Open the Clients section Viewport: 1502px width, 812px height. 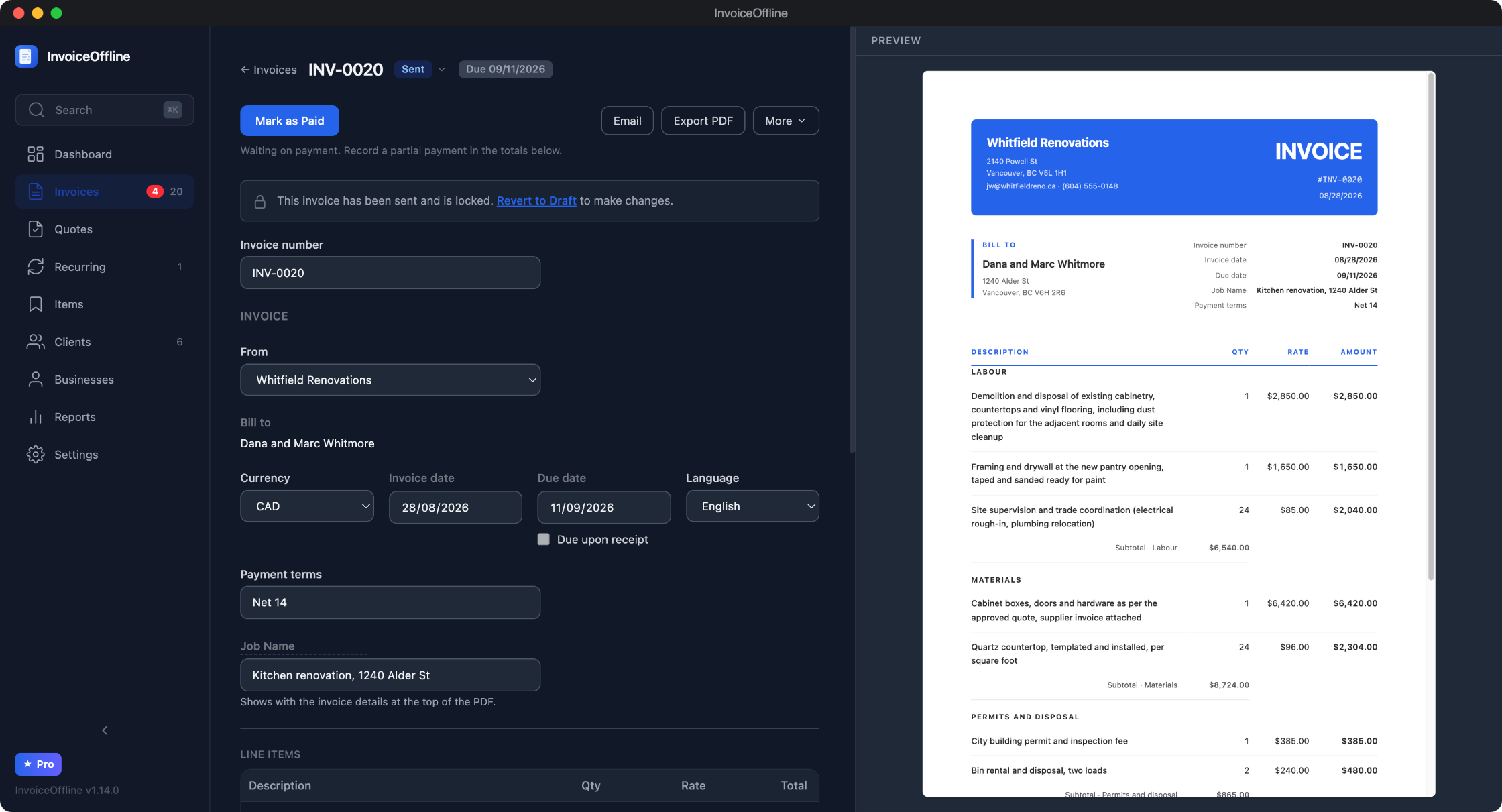pyautogui.click(x=105, y=342)
